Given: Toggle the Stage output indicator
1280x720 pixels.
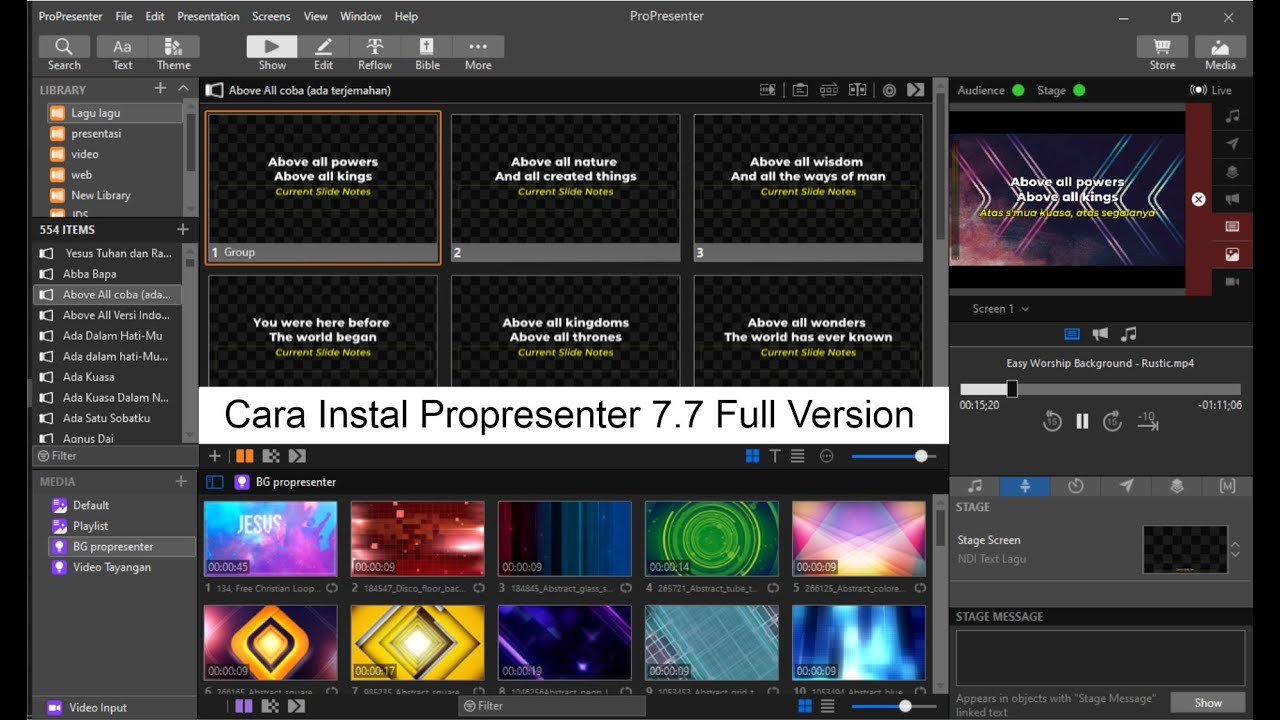Looking at the screenshot, I should 1079,90.
